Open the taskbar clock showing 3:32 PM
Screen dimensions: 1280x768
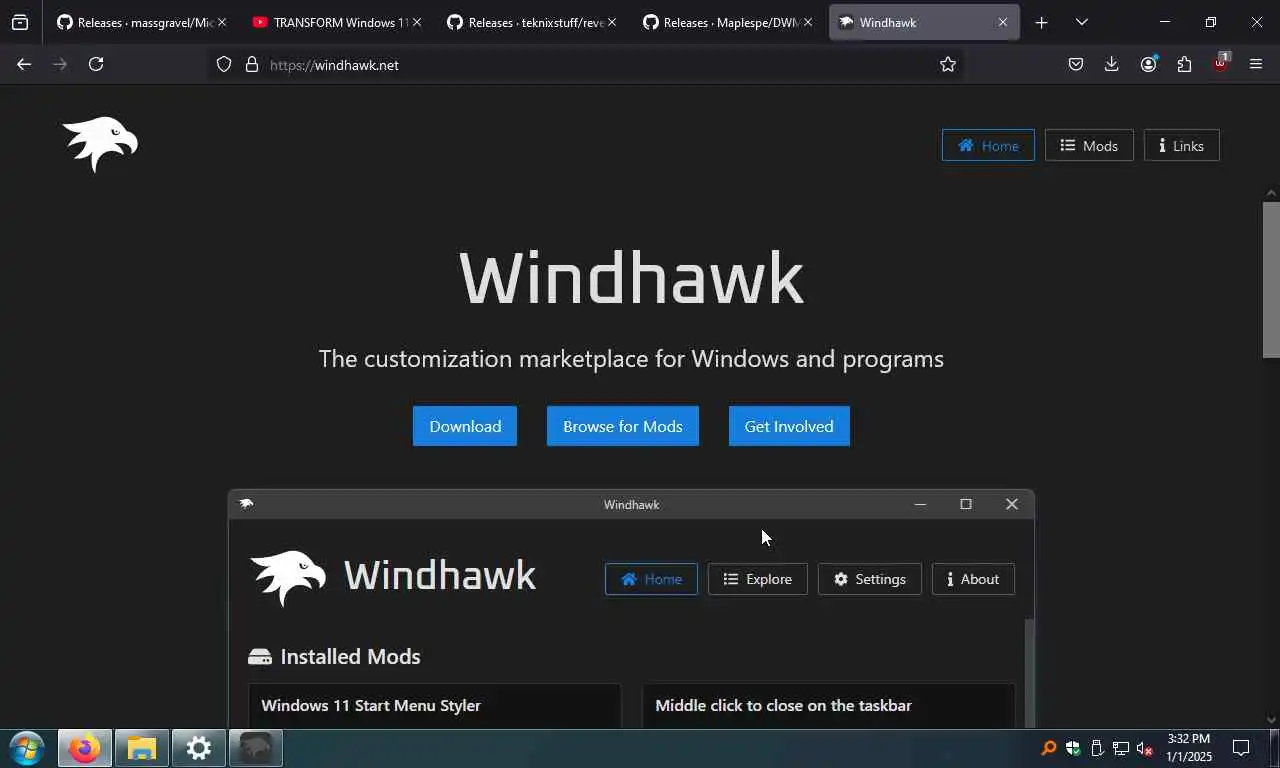(1188, 748)
